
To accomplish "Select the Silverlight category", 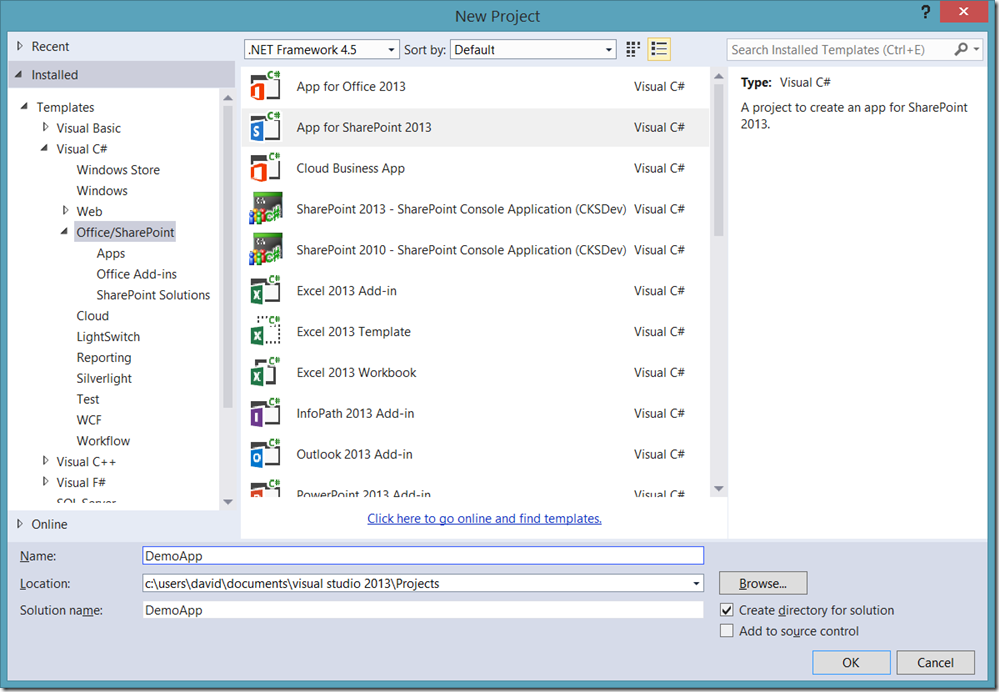I will pos(104,378).
